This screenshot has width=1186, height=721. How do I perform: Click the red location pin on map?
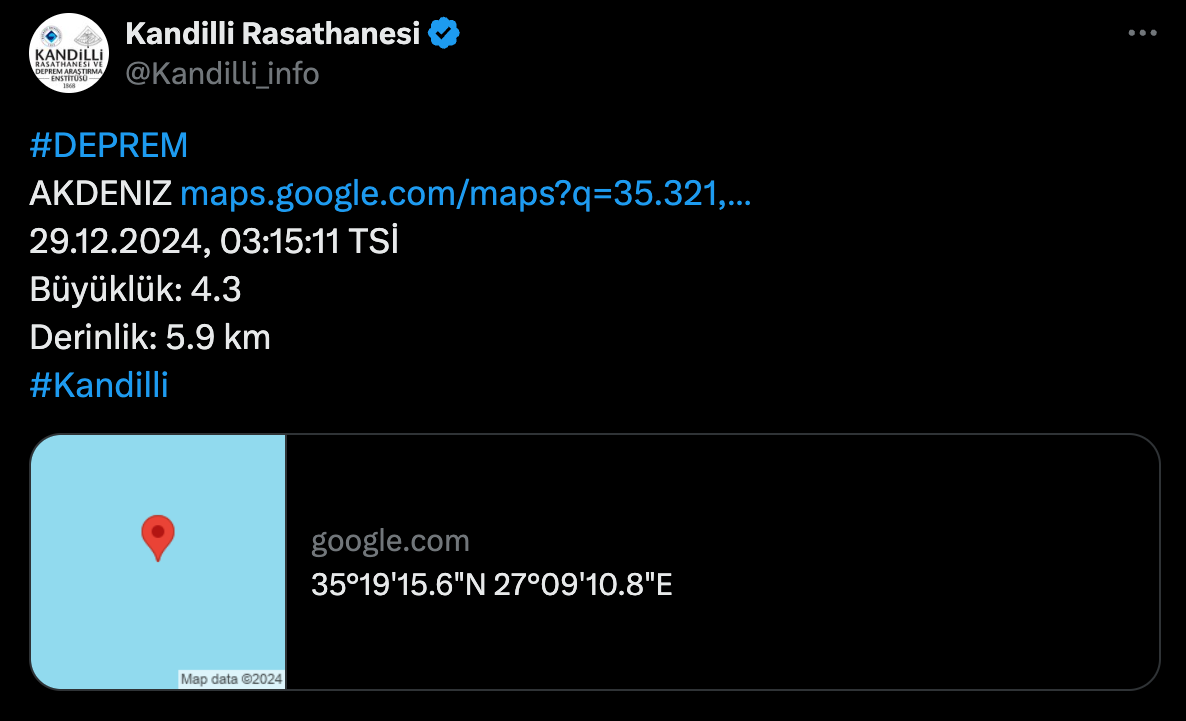click(x=158, y=536)
